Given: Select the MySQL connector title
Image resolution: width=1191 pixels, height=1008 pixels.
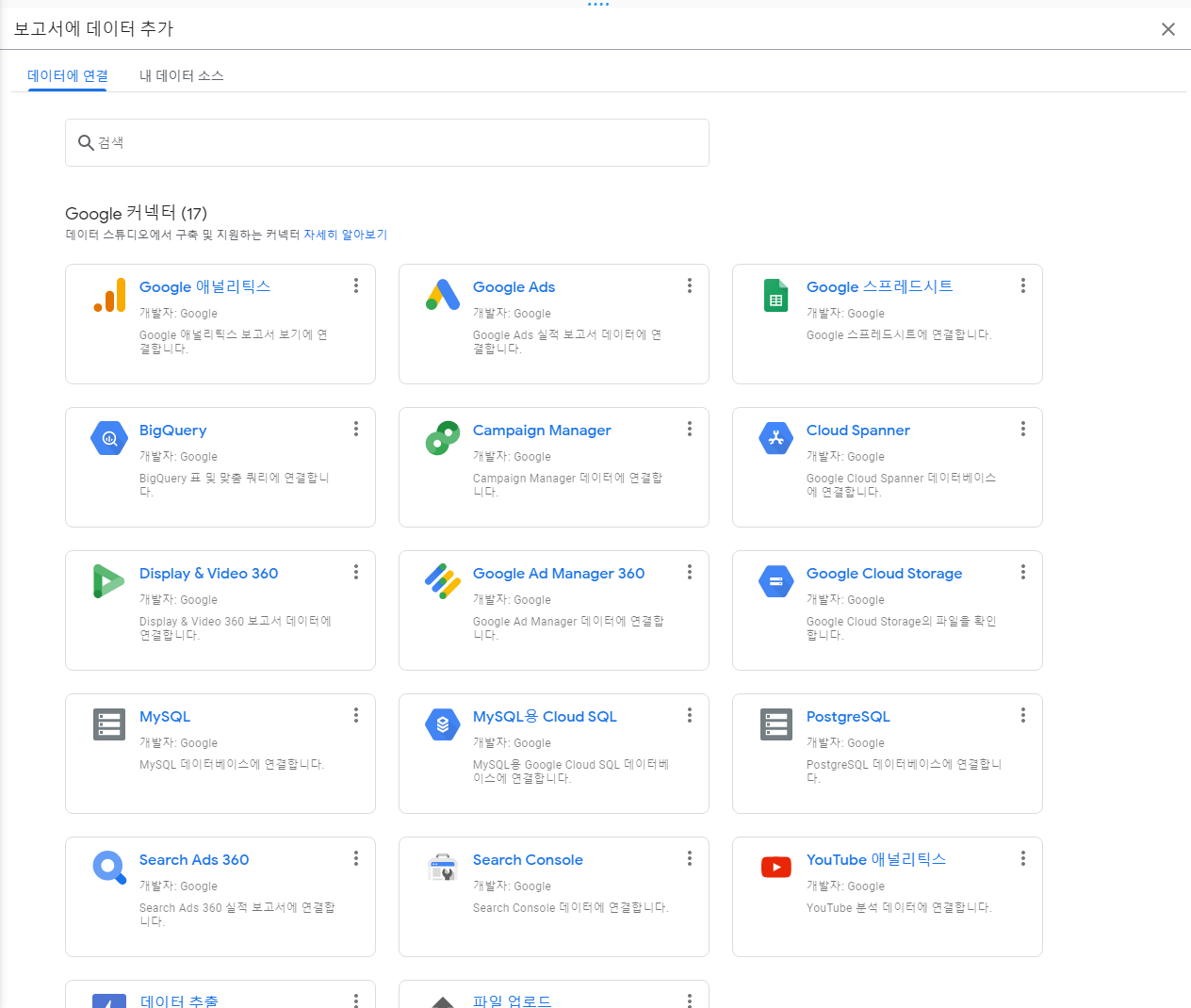Looking at the screenshot, I should (x=165, y=717).
